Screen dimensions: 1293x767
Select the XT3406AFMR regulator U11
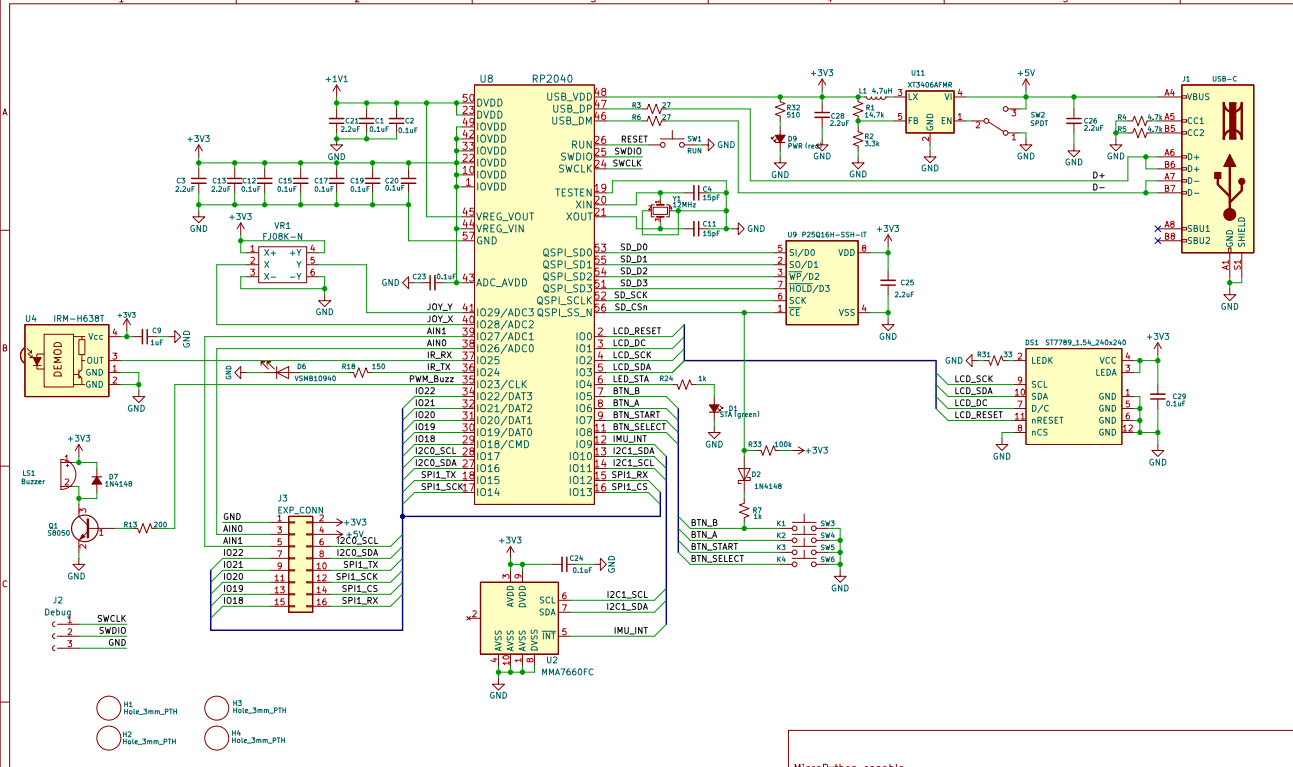(x=930, y=112)
